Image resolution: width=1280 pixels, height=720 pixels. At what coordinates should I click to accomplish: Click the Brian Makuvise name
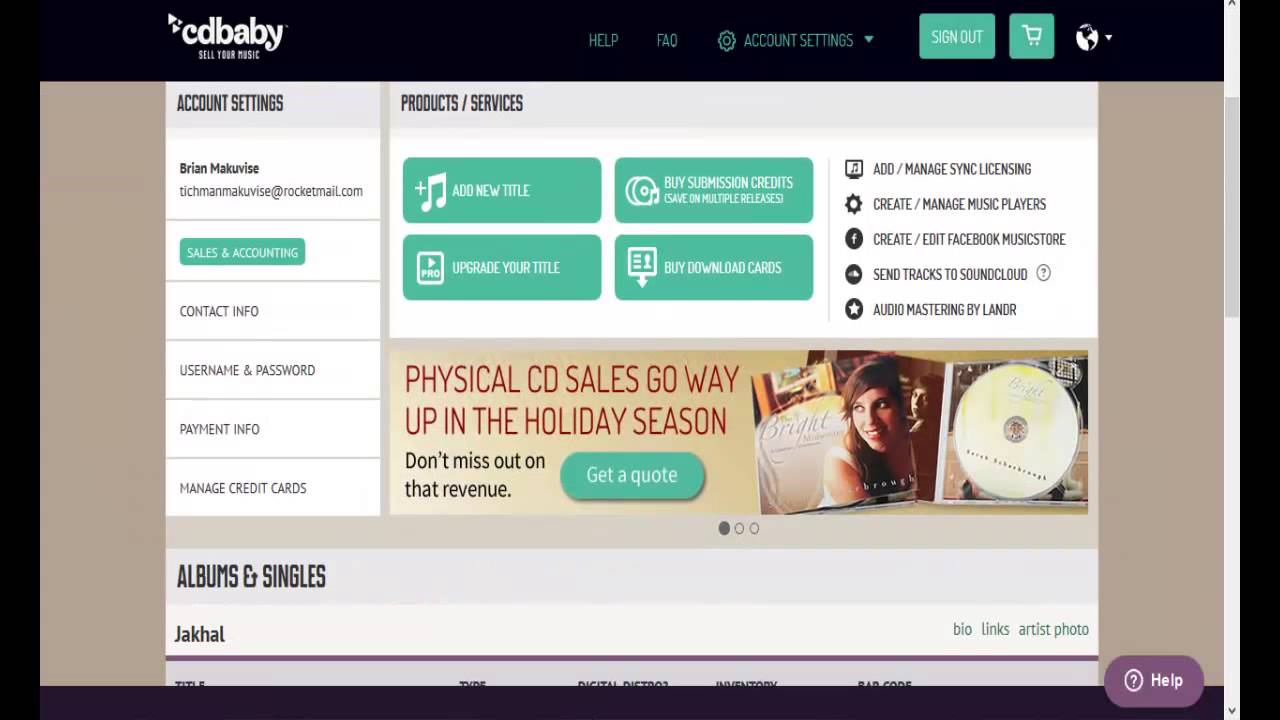(219, 168)
